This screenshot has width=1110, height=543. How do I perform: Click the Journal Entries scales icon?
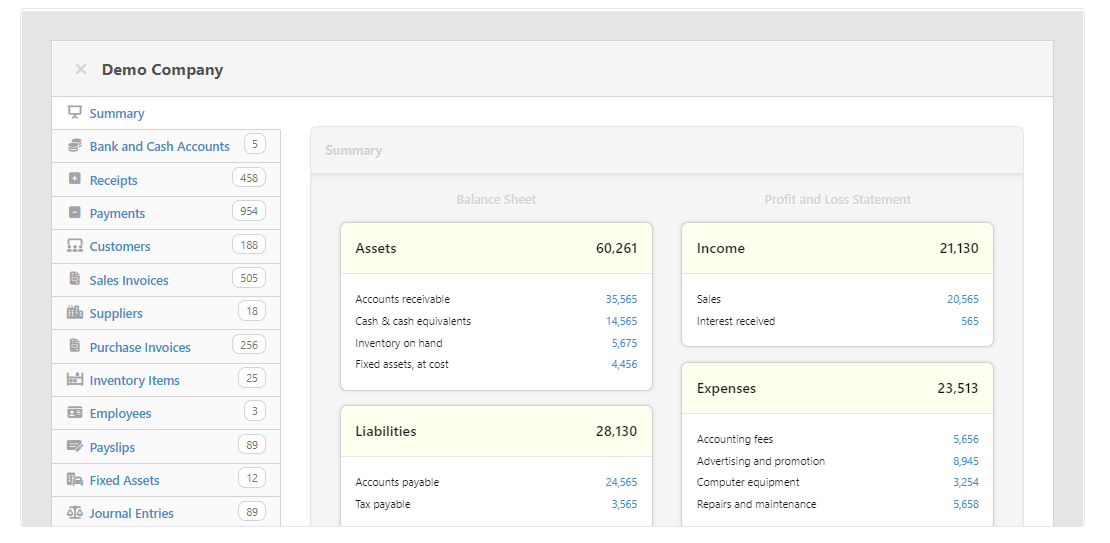pyautogui.click(x=75, y=513)
